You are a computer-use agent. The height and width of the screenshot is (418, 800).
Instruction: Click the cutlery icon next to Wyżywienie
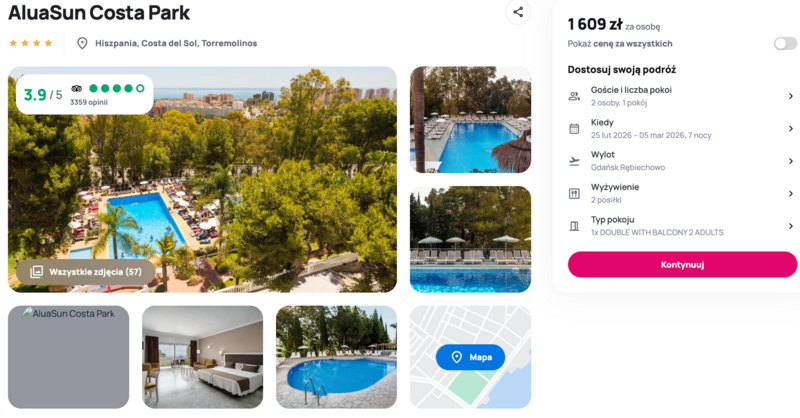pyautogui.click(x=574, y=193)
